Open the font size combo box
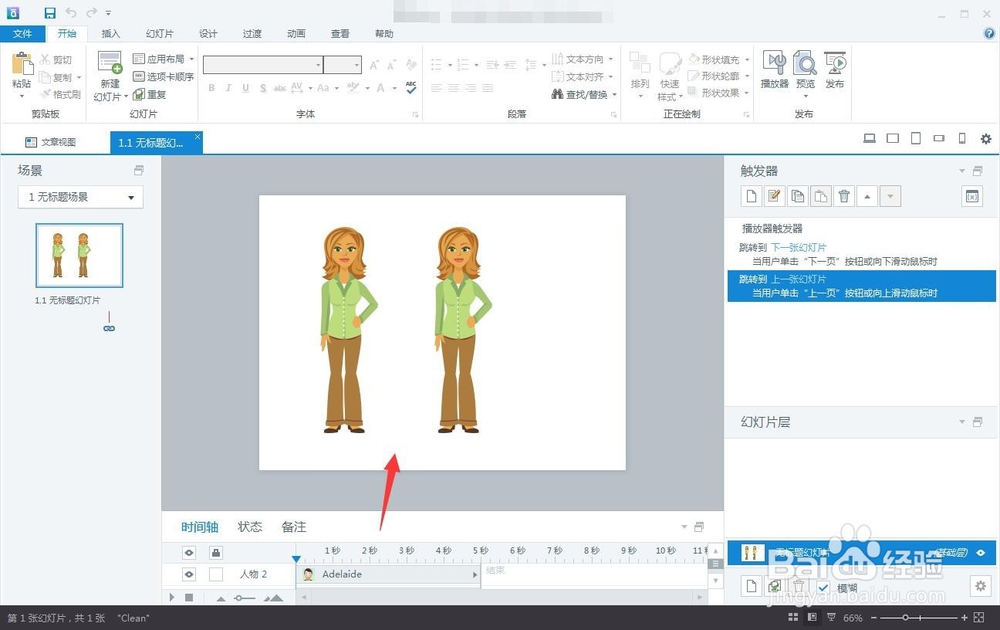The width and height of the screenshot is (1000, 630). point(342,64)
